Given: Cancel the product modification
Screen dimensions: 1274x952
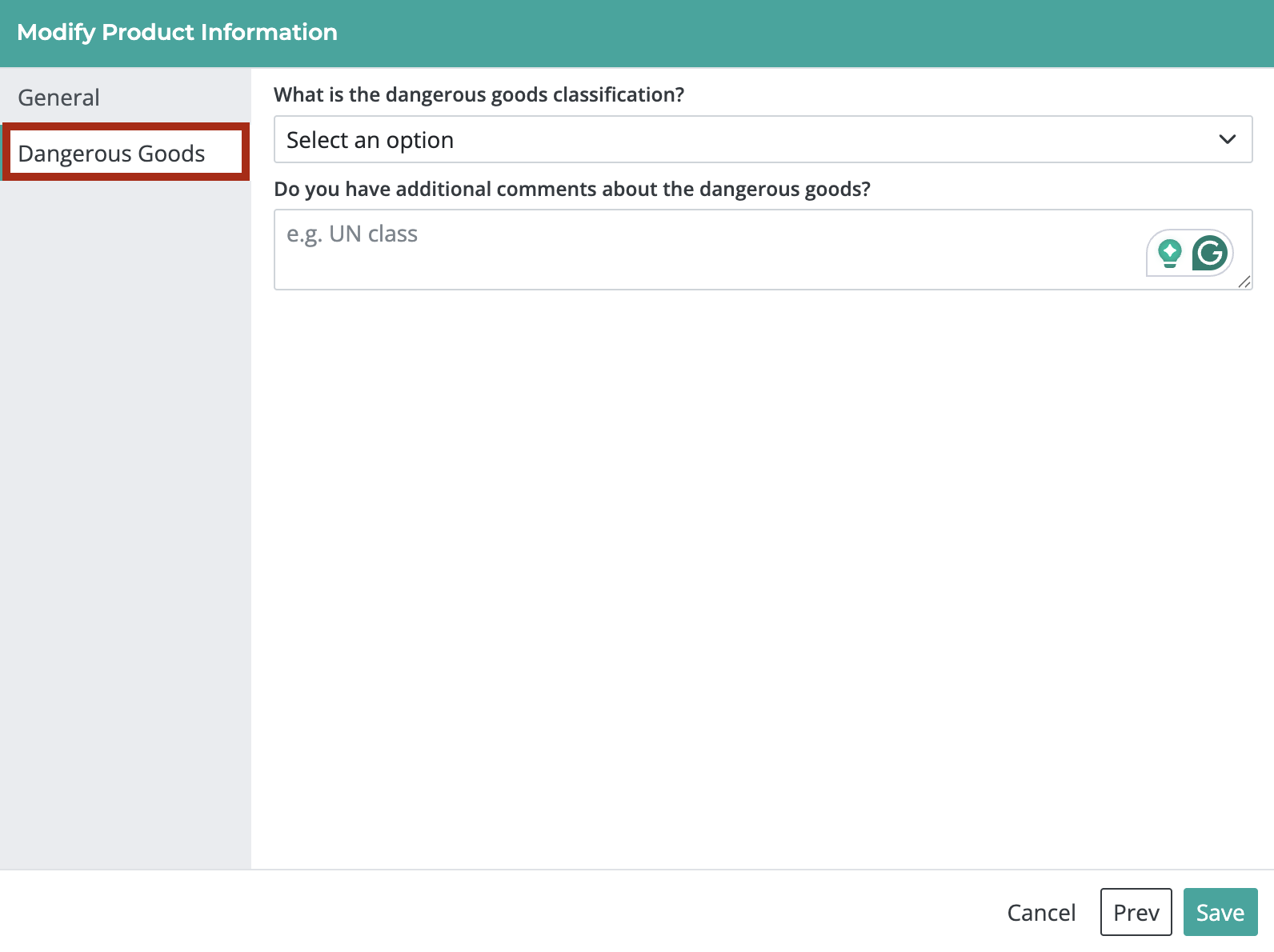Looking at the screenshot, I should coord(1040,912).
